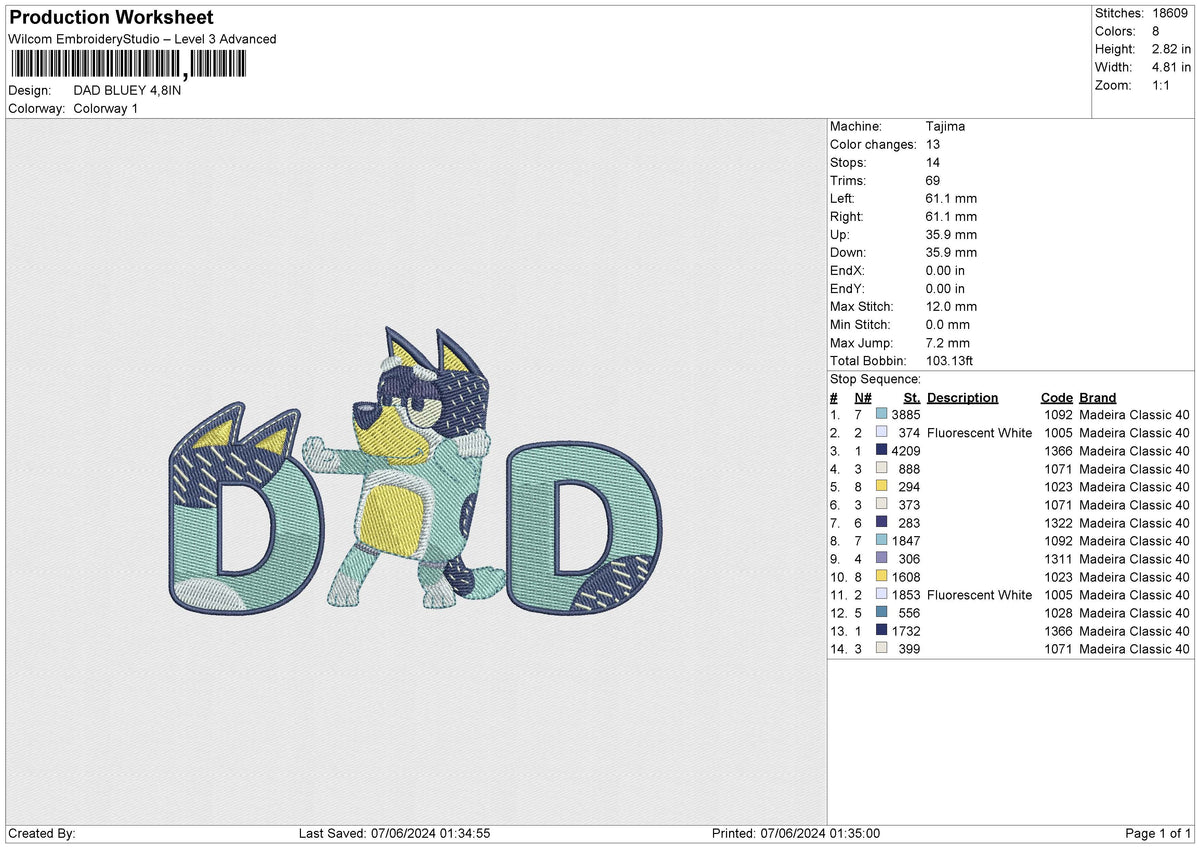Select the 'Last Saved: 07/06/2024 01:34:55' footer text
Viewport: 1200px width, 848px height.
394,833
